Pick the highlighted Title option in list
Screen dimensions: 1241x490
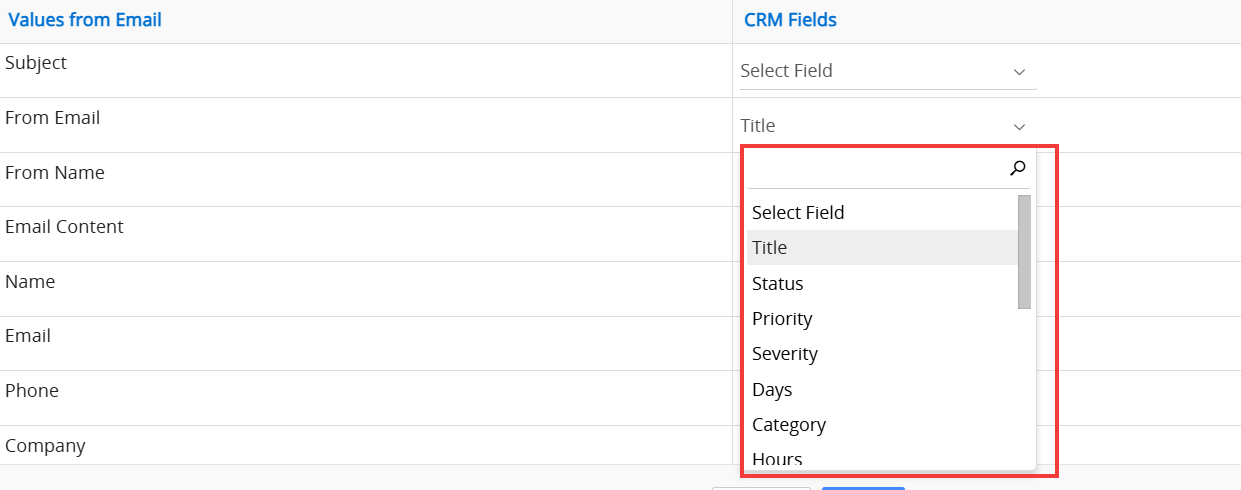point(770,248)
